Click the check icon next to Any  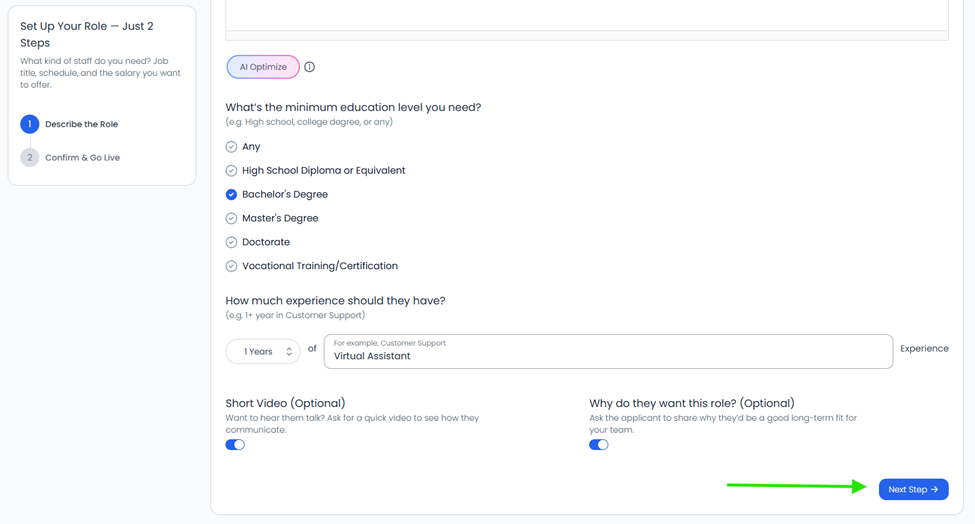coord(231,147)
